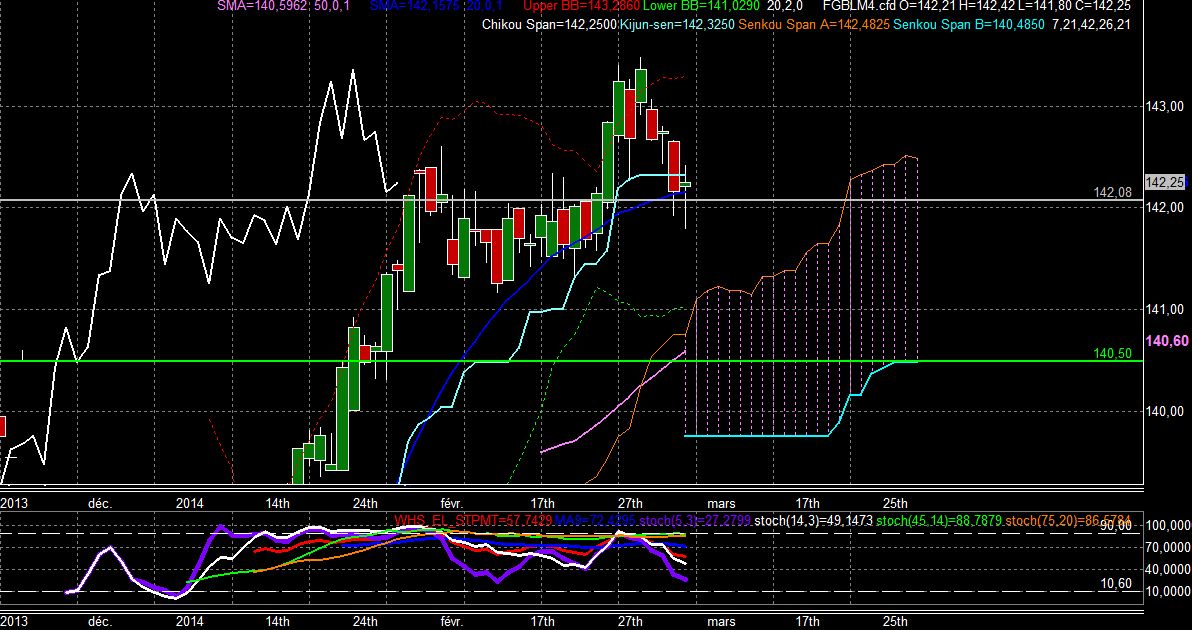Click the 2014 date label under main chart
Viewport: 1192px width, 630px height.
click(x=189, y=503)
